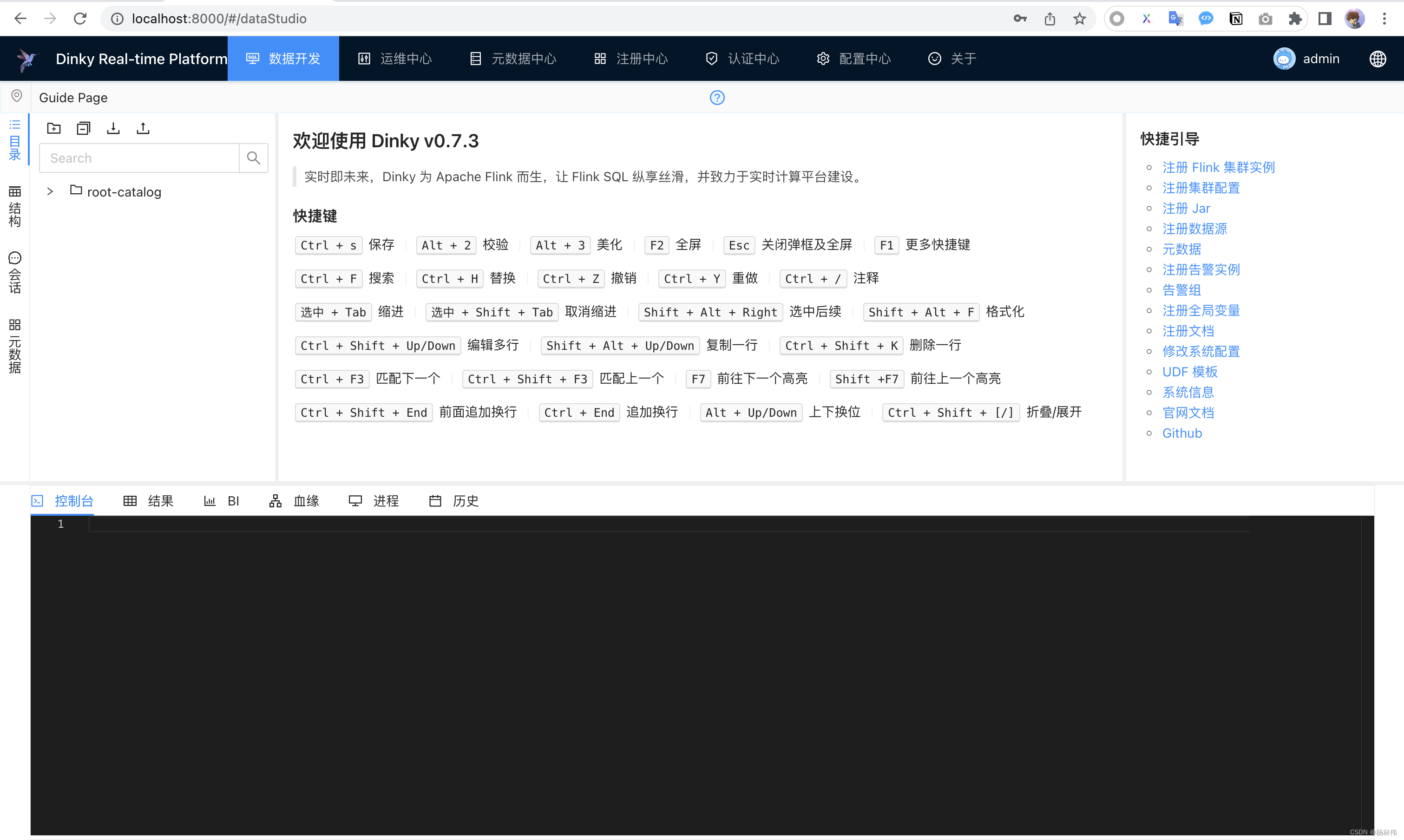This screenshot has height=840, width=1404.
Task: Open the 系统信息 link
Action: tap(1188, 392)
